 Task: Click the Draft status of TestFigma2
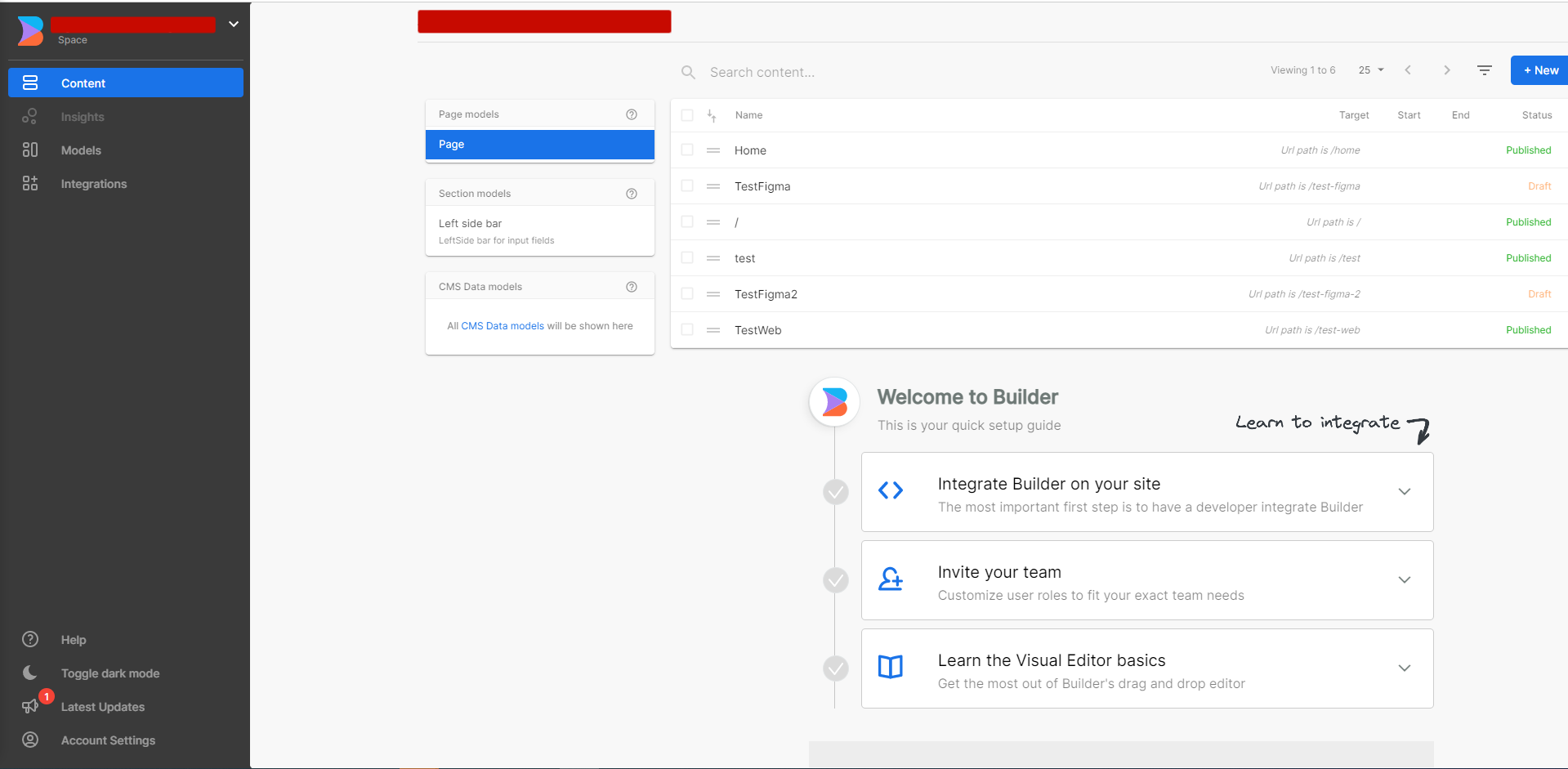[x=1539, y=294]
